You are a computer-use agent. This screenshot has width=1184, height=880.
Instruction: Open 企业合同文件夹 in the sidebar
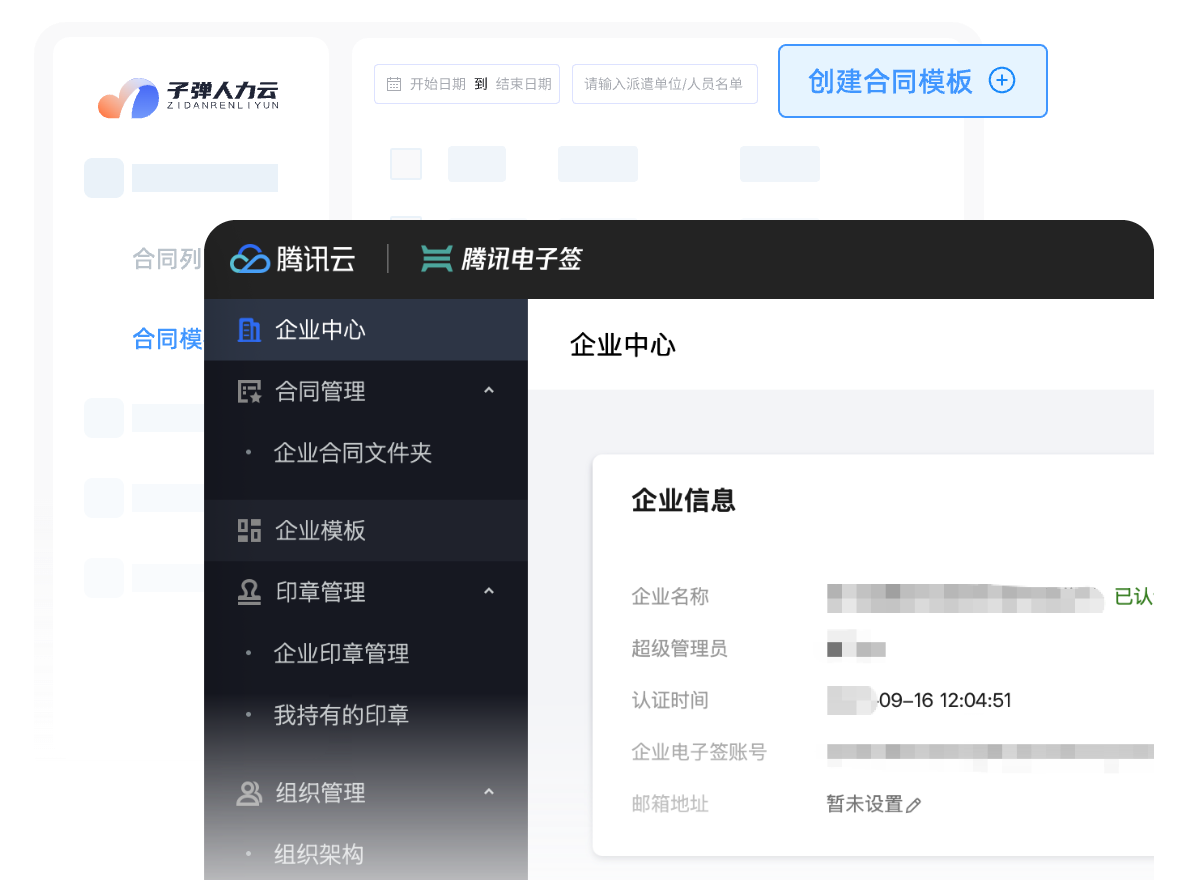352,453
